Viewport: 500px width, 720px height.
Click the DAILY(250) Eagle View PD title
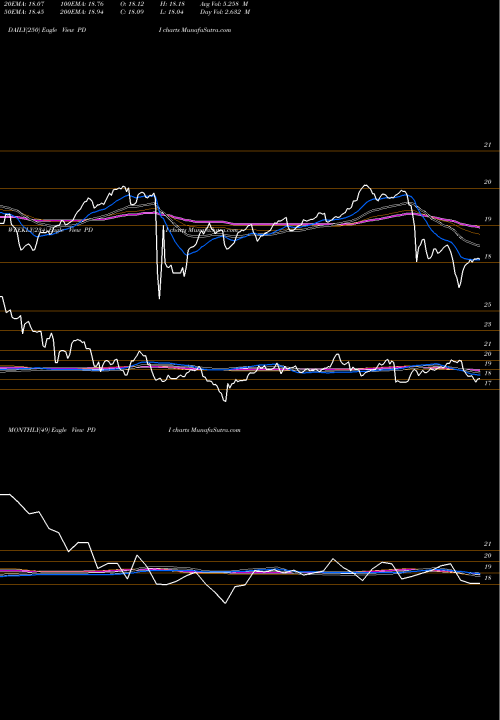[47, 30]
